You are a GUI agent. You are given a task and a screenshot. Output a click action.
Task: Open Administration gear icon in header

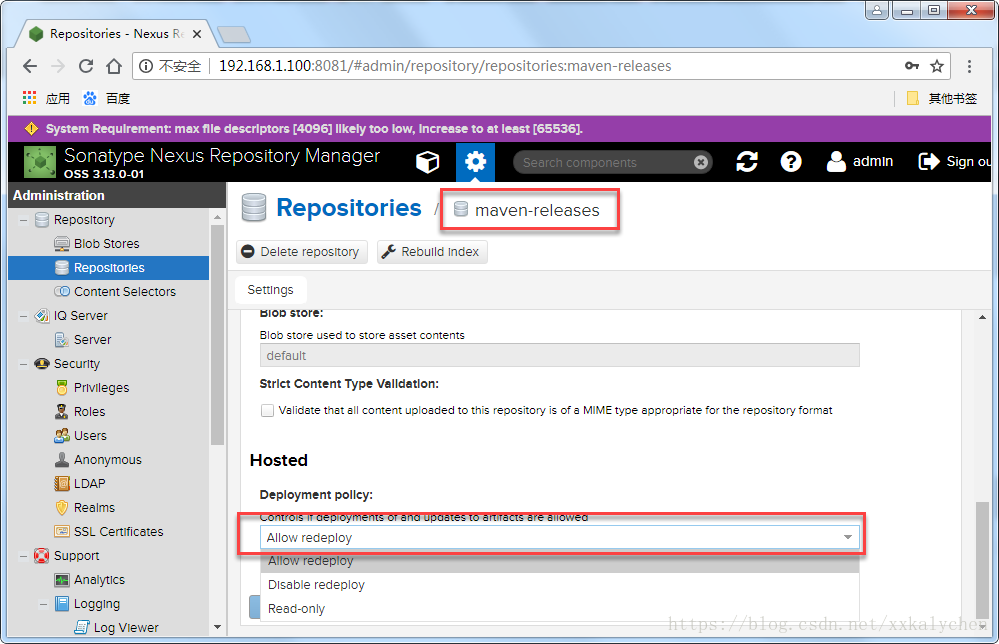(x=475, y=162)
